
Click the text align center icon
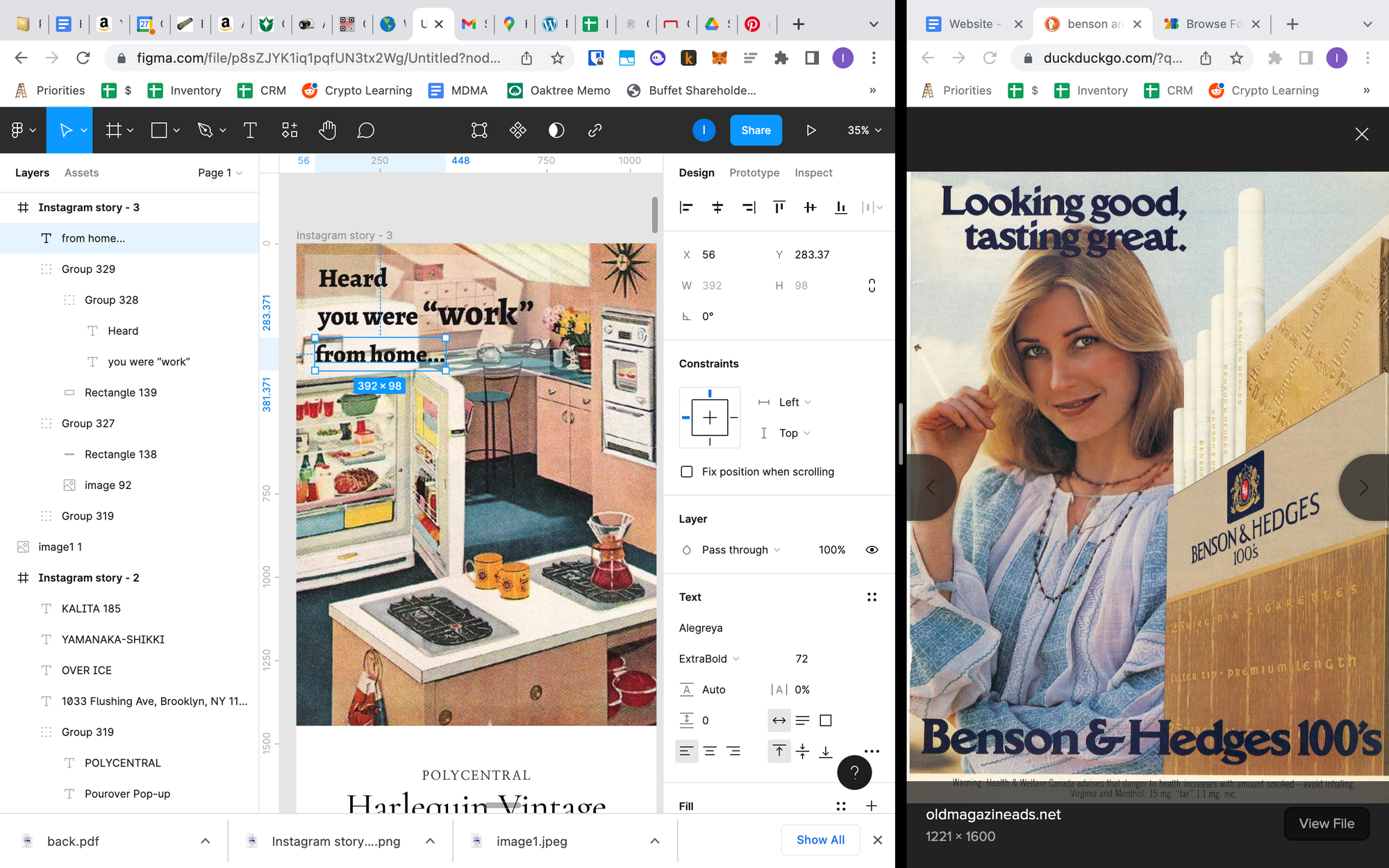[710, 751]
